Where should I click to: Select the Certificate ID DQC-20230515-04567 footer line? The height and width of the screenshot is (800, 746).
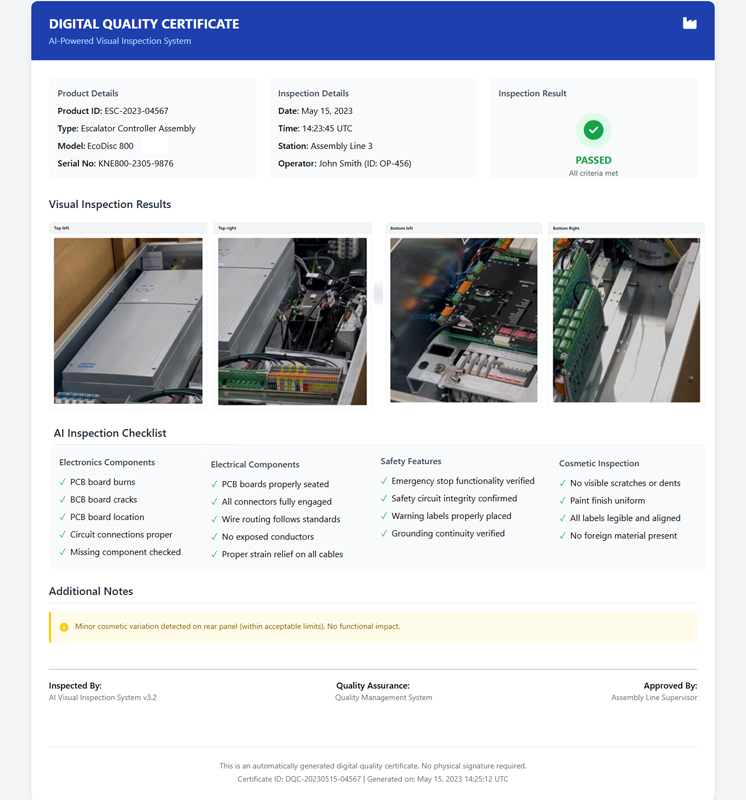[x=373, y=779]
